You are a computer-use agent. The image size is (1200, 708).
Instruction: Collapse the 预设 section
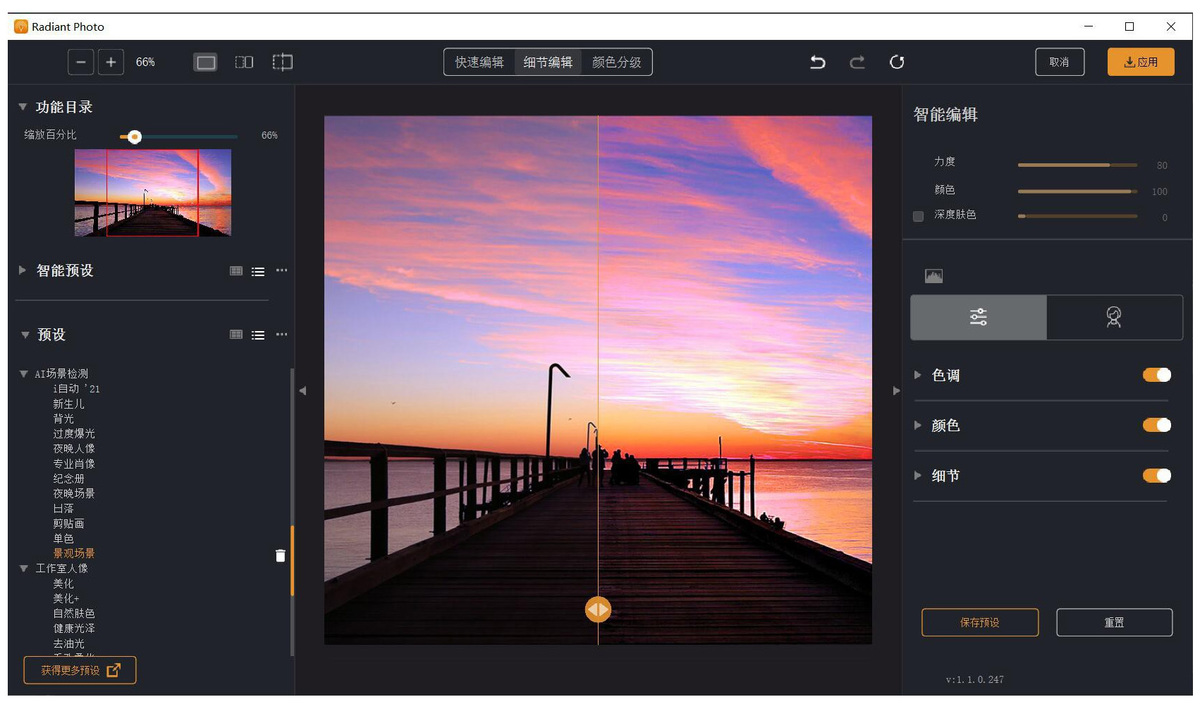click(x=23, y=335)
